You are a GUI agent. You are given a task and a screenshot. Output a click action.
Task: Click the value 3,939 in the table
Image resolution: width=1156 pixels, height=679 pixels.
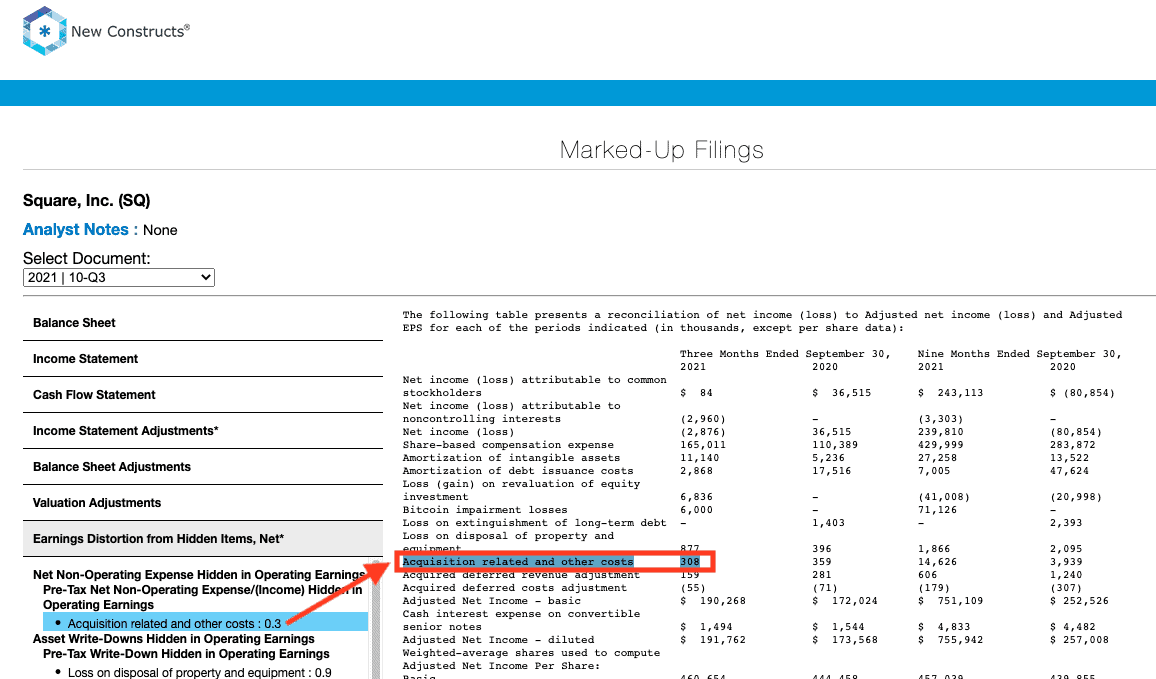1066,562
